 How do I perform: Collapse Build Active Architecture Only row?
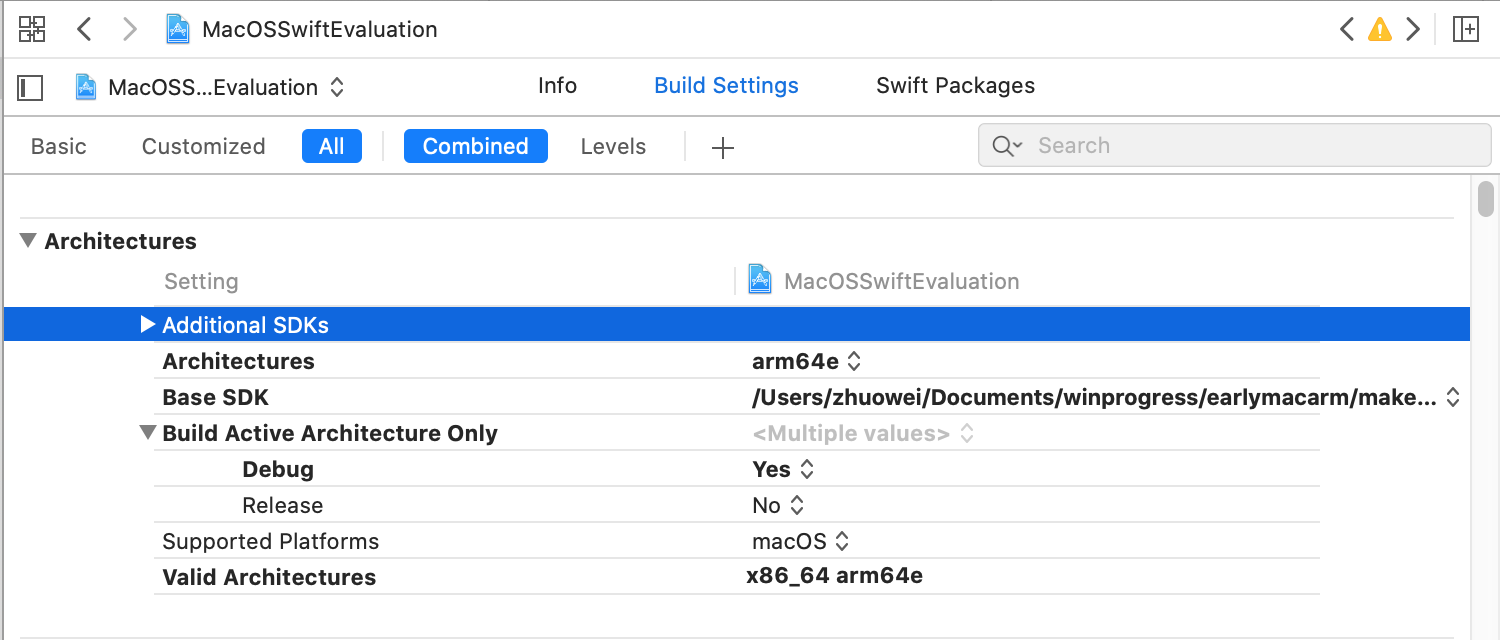(x=148, y=433)
